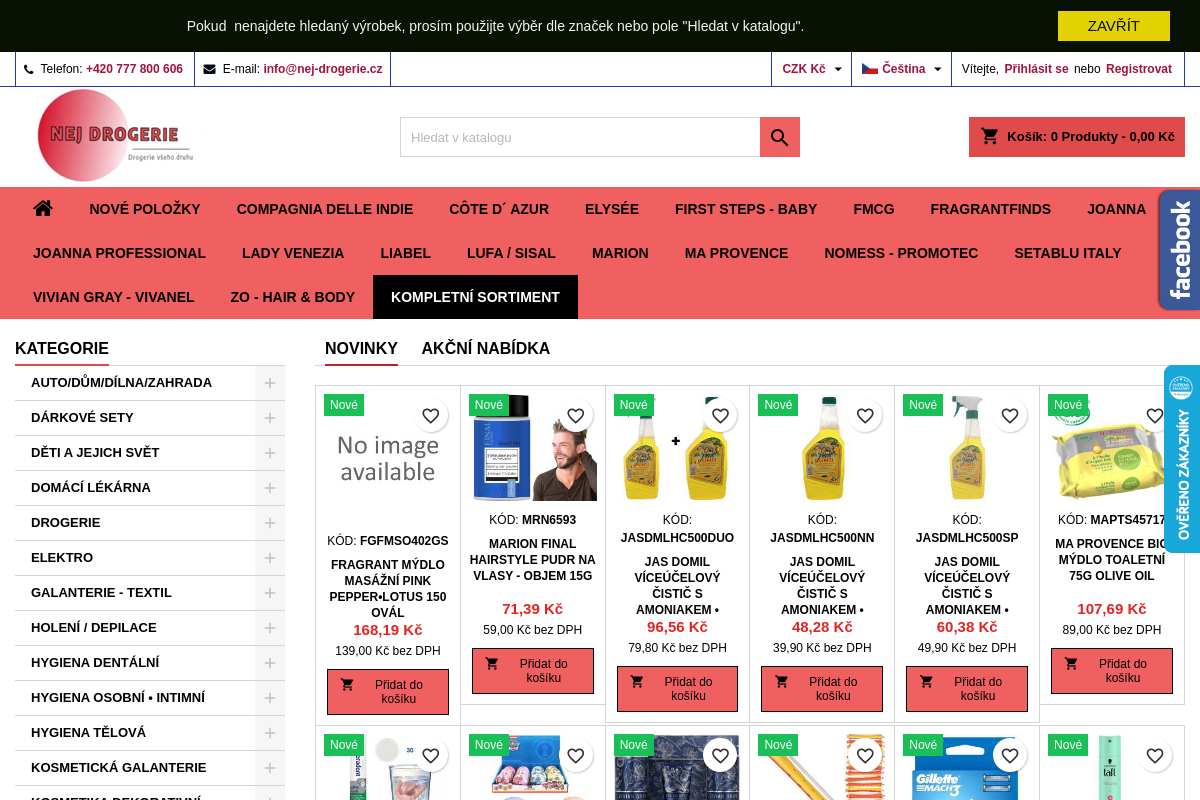Image resolution: width=1200 pixels, height=800 pixels.
Task: Open the Ověřeno zákazníky side badge
Action: pyautogui.click(x=1182, y=459)
